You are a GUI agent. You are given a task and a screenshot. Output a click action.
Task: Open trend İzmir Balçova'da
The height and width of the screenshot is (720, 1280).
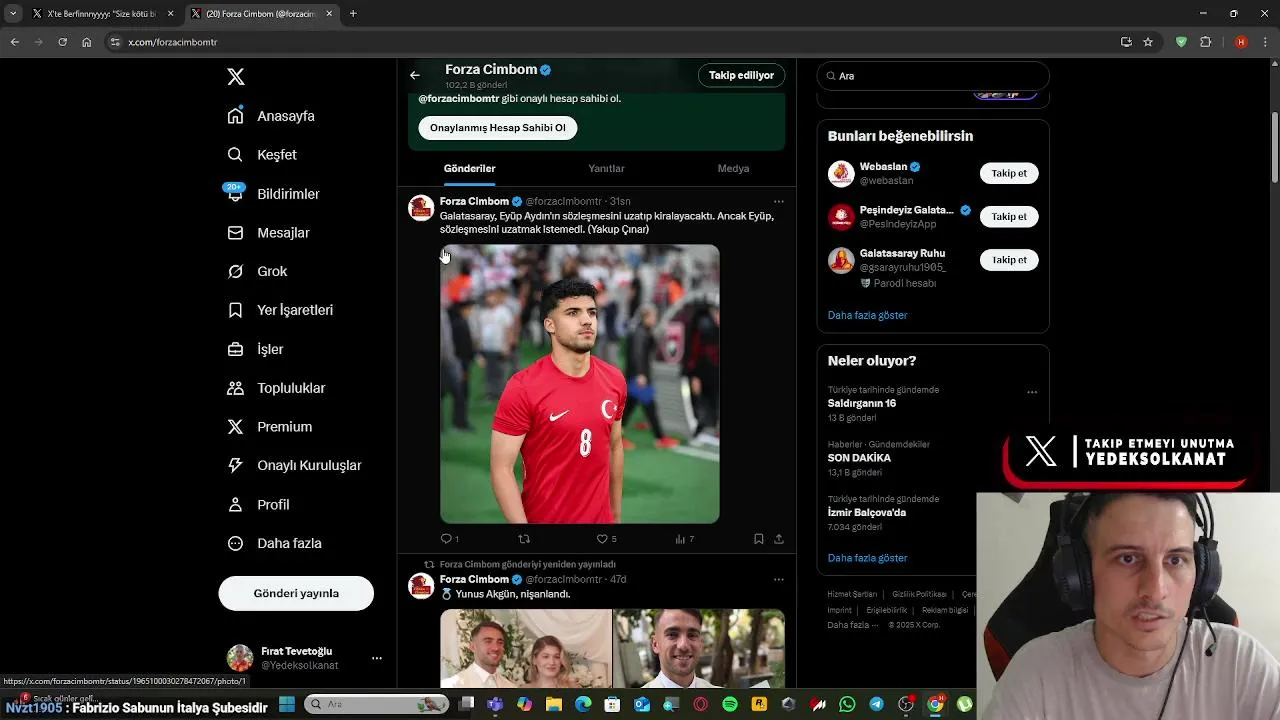coord(867,513)
